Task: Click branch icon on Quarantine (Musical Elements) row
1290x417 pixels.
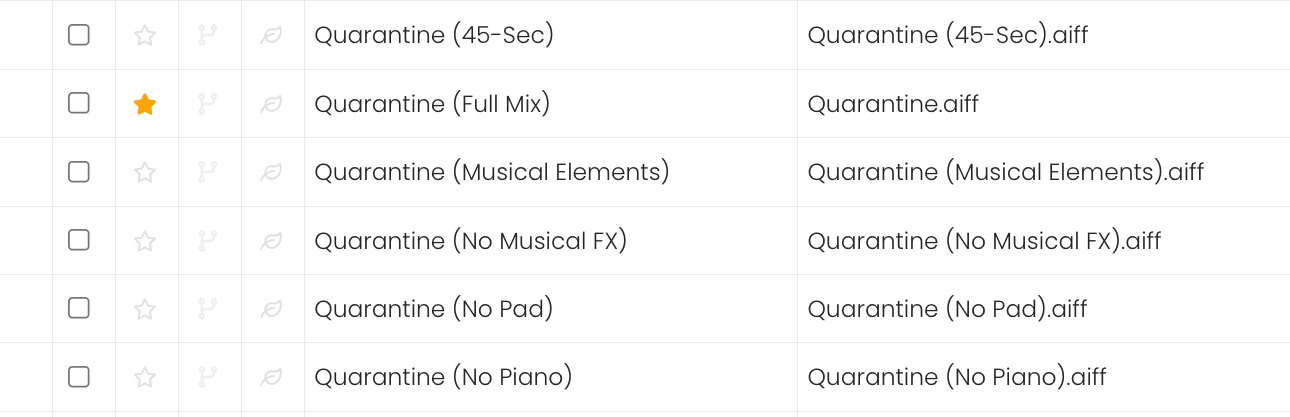Action: coord(207,172)
